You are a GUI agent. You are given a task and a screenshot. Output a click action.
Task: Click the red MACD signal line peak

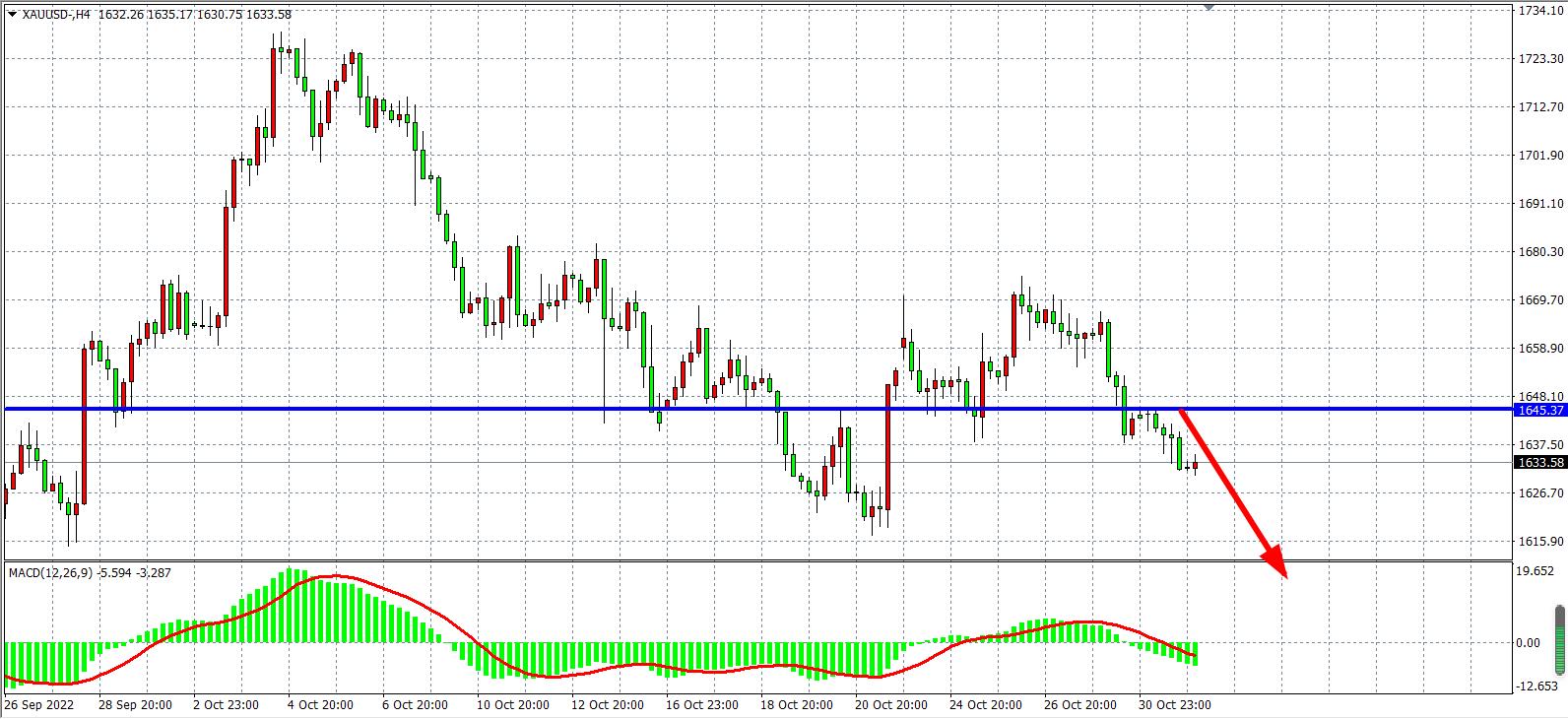335,576
